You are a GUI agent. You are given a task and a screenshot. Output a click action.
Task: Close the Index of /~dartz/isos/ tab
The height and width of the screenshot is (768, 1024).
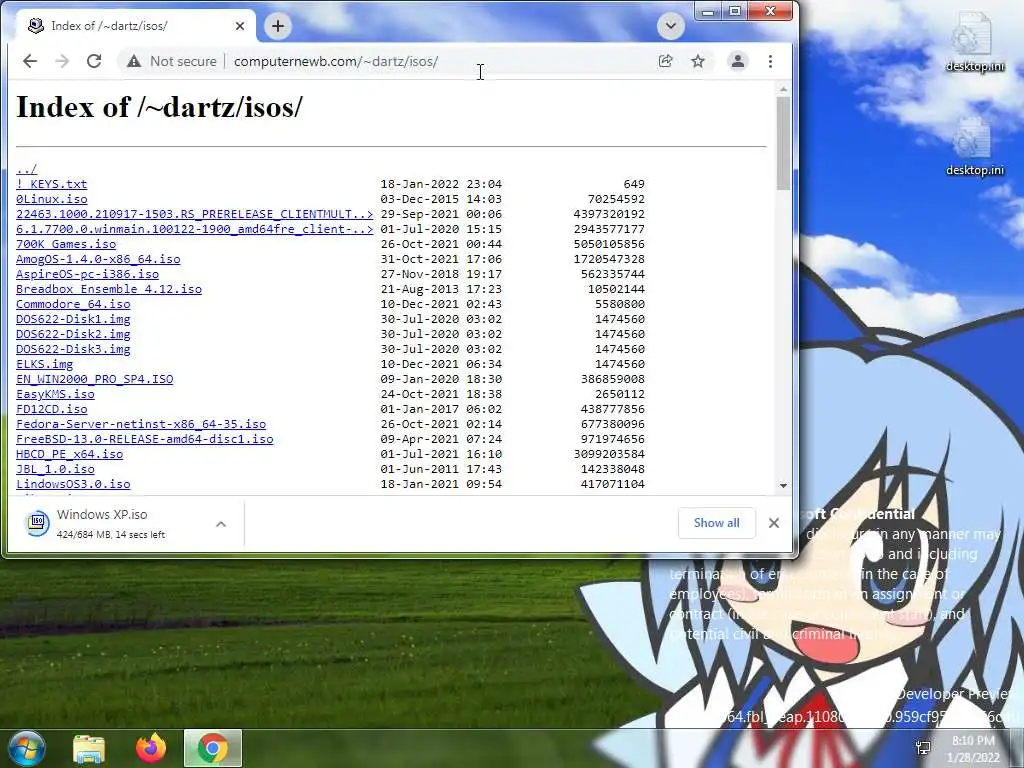[240, 26]
